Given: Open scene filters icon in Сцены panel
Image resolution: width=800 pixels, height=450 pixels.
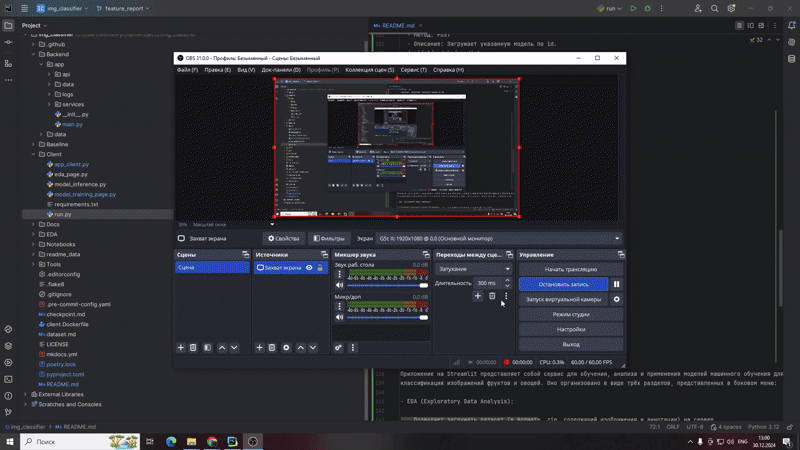Looking at the screenshot, I should pos(207,347).
